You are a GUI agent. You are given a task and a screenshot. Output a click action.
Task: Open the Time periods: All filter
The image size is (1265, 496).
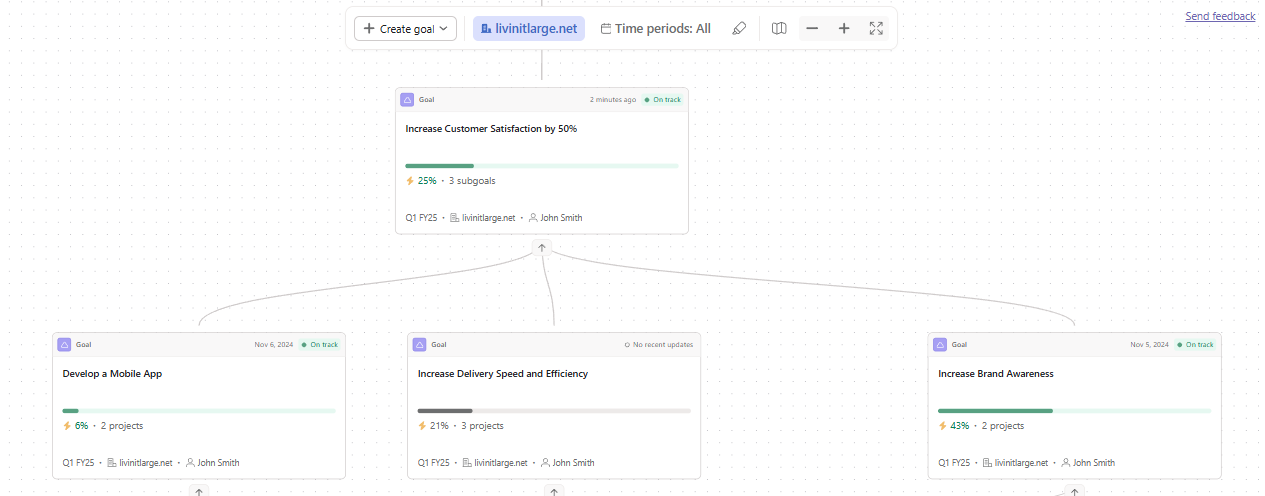(x=656, y=29)
